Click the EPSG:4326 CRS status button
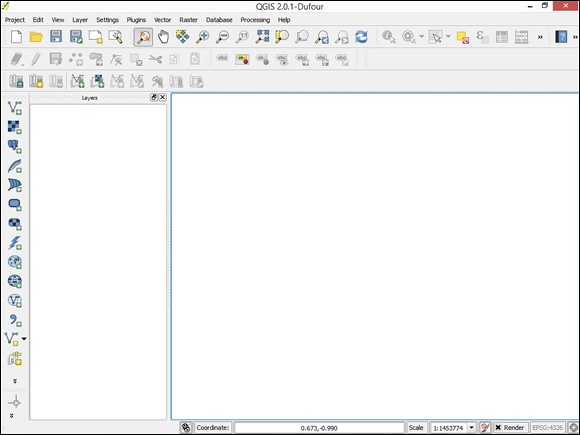The width and height of the screenshot is (580, 435). click(x=548, y=428)
